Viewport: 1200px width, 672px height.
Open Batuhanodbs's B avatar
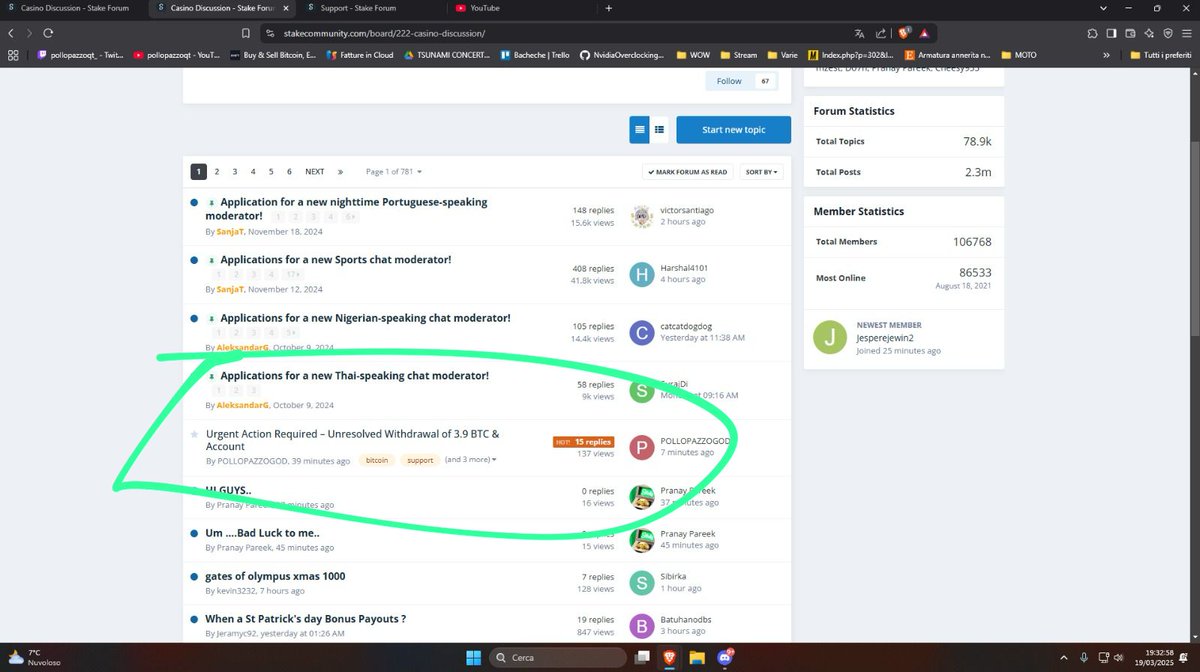[642, 626]
